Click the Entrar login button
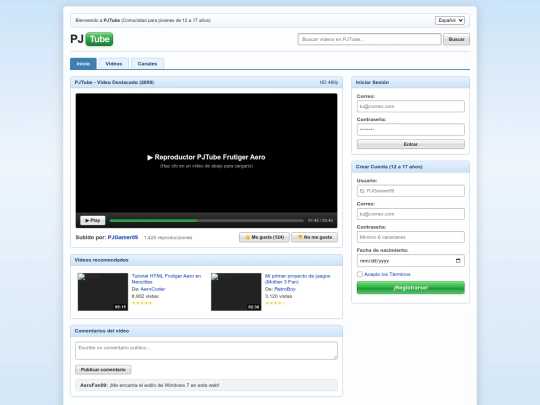Viewport: 540px width, 405px height. [411, 144]
